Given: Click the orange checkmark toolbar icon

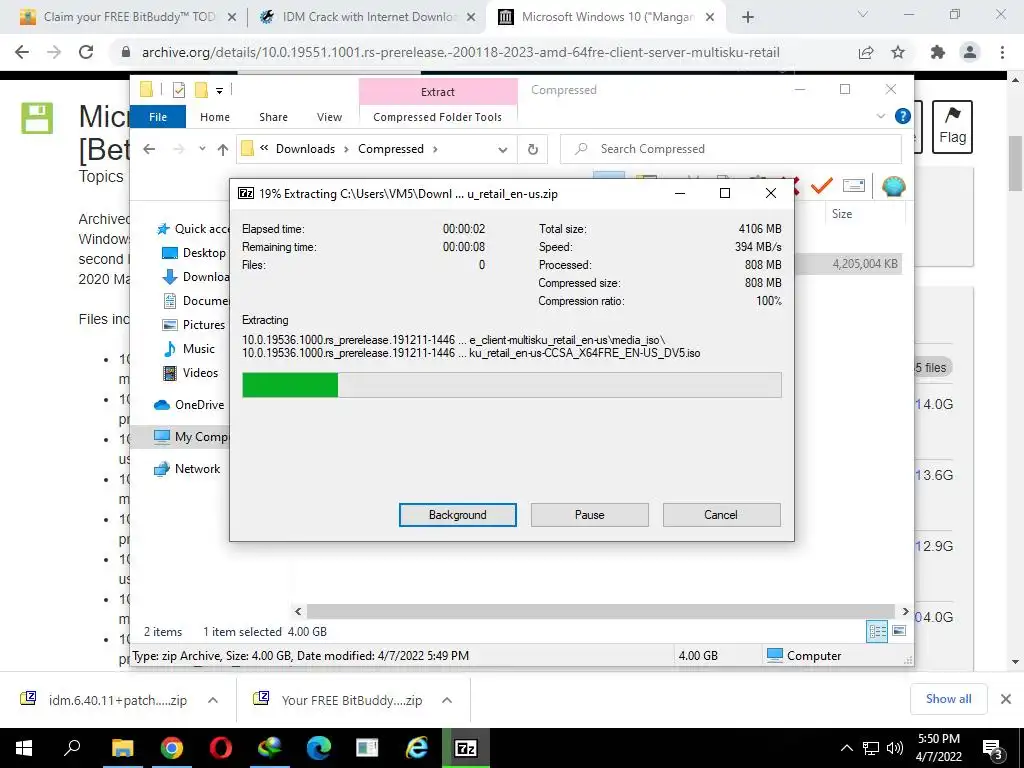Looking at the screenshot, I should tap(821, 187).
